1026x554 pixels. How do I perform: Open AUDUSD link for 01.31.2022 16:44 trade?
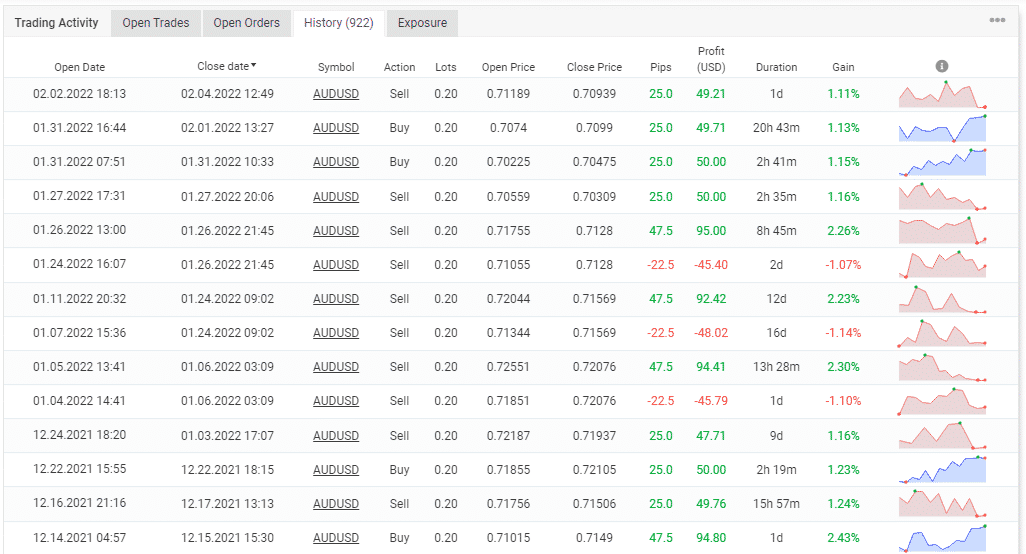coord(336,128)
